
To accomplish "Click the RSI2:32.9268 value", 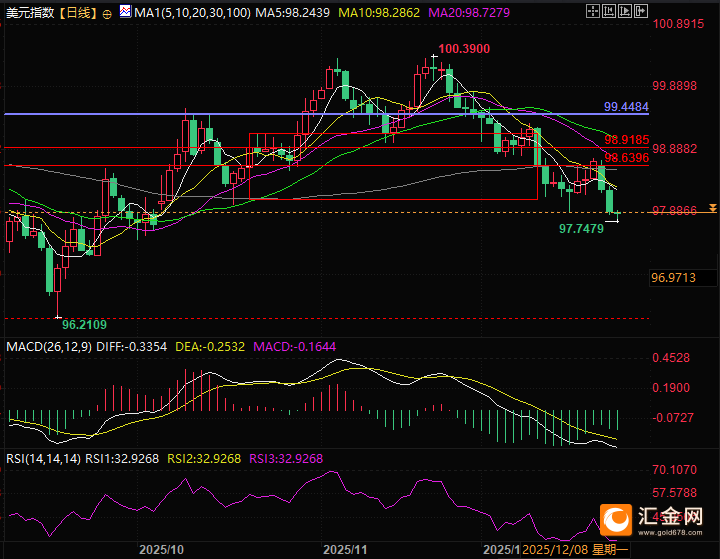I will tap(204, 459).
